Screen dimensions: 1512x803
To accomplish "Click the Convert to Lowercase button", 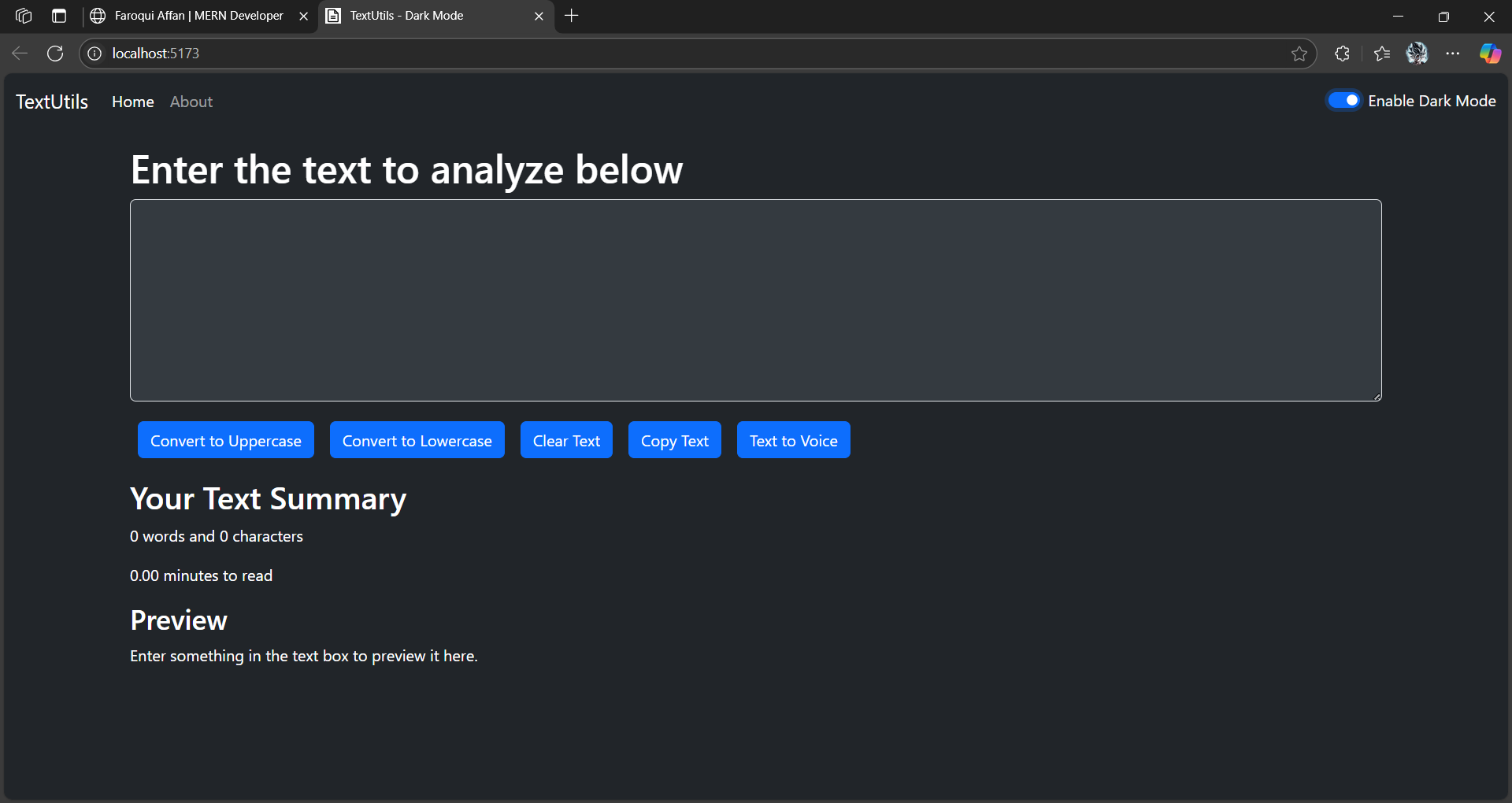I will [417, 440].
